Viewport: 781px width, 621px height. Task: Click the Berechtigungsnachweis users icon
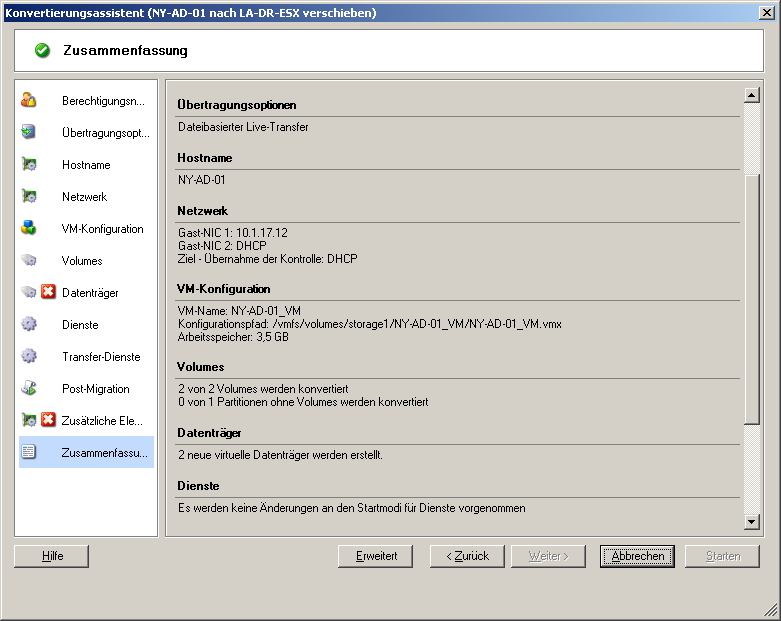coord(29,100)
